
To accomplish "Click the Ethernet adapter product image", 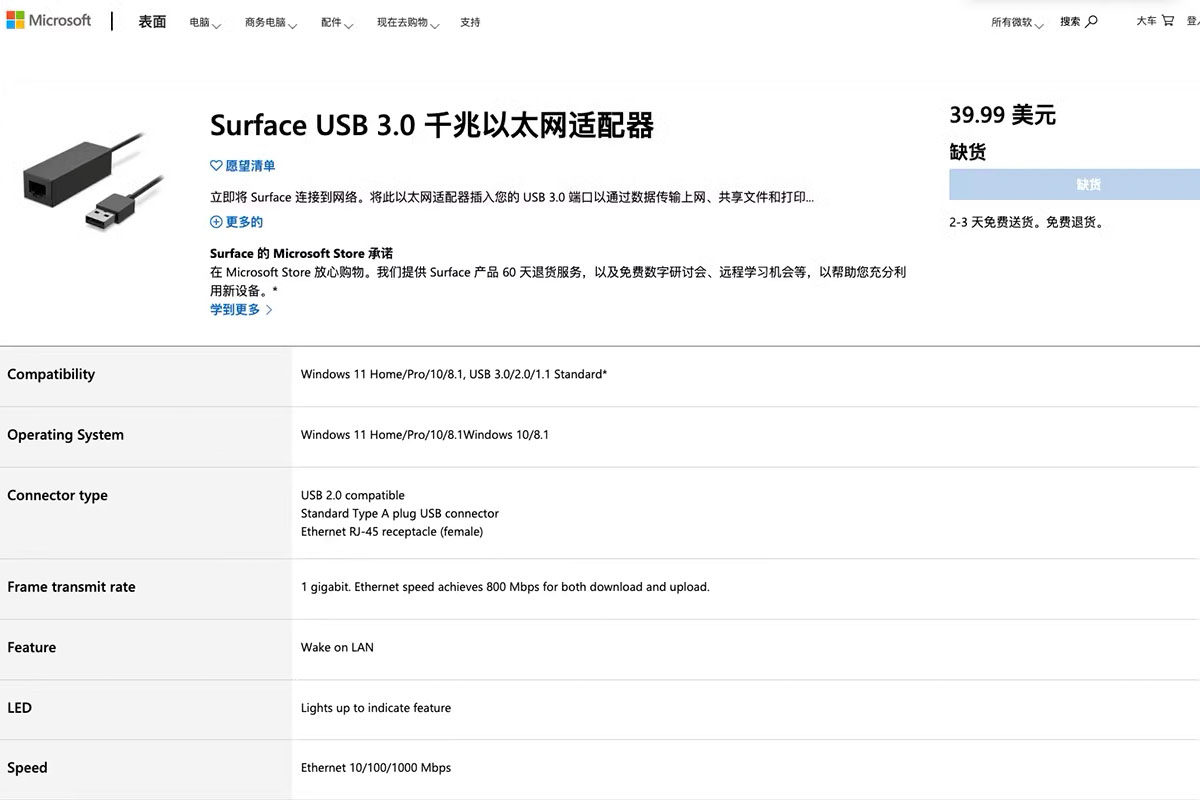I will tap(93, 182).
